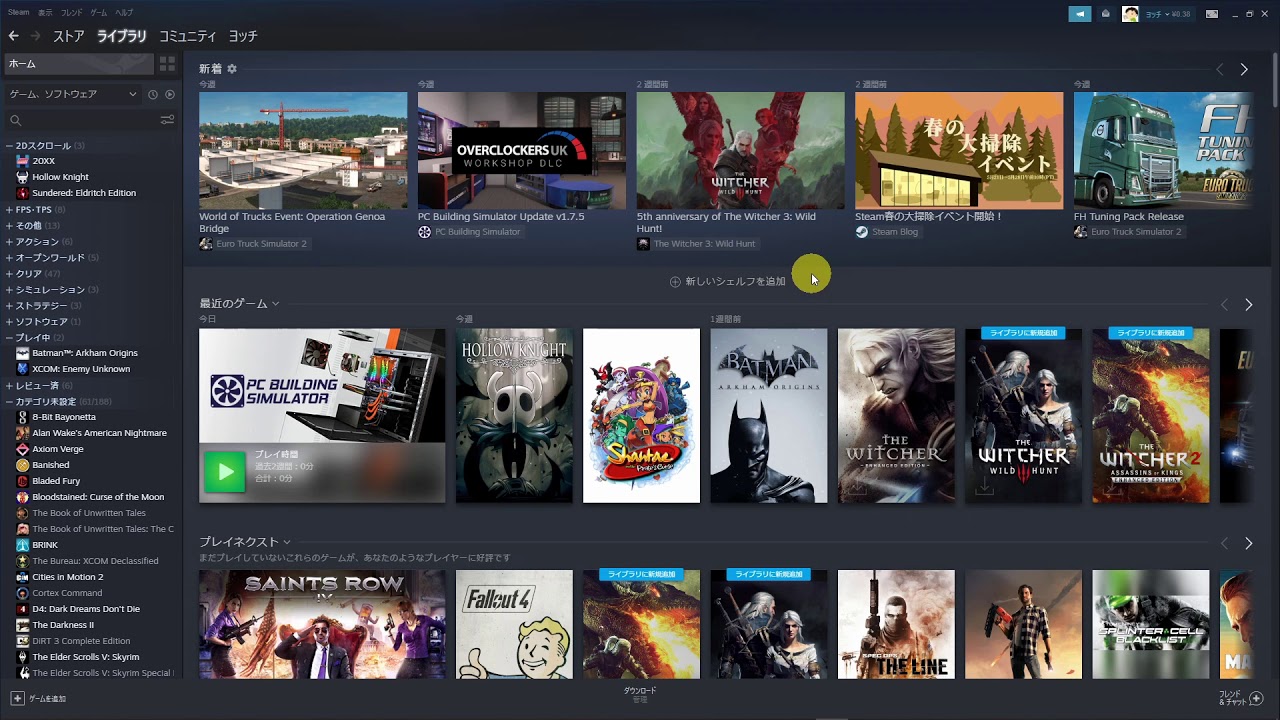Enter Big Picture mode icon
Image resolution: width=1280 pixels, height=720 pixels.
1212,14
